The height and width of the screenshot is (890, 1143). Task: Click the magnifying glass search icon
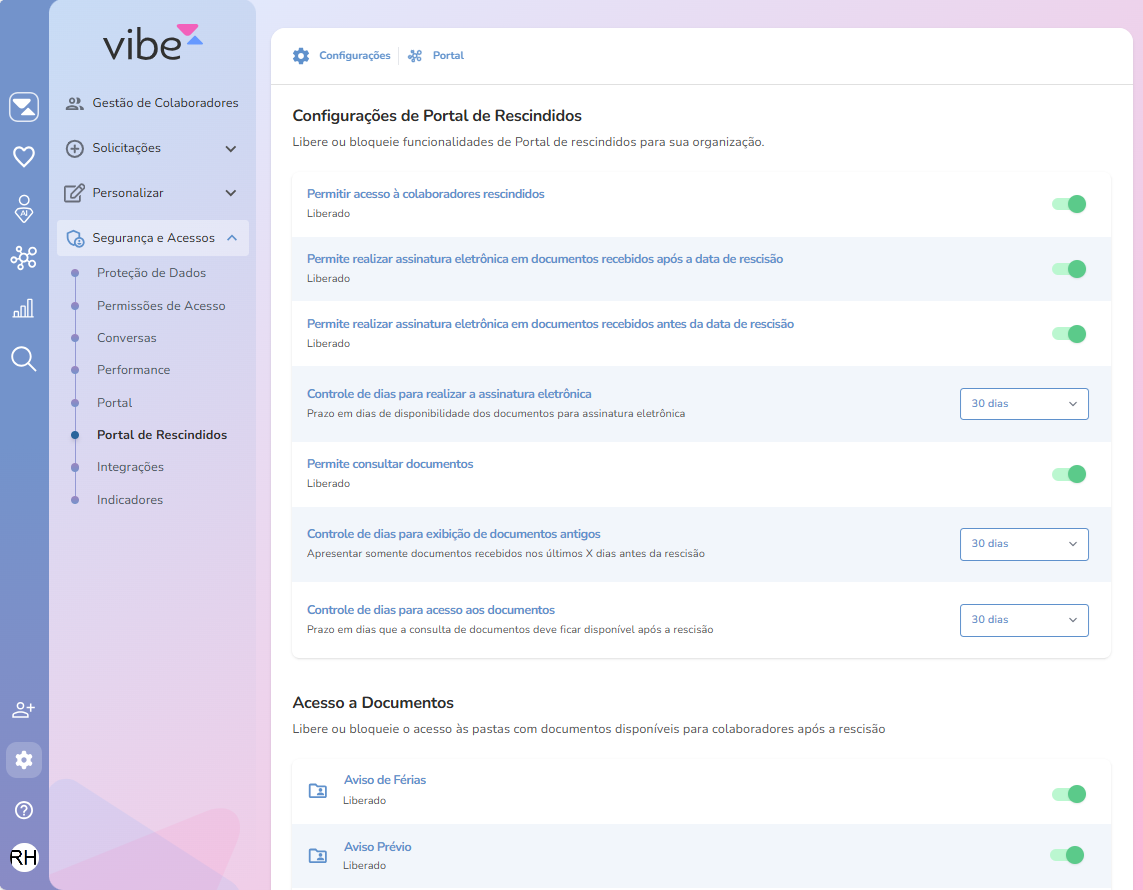(x=24, y=359)
